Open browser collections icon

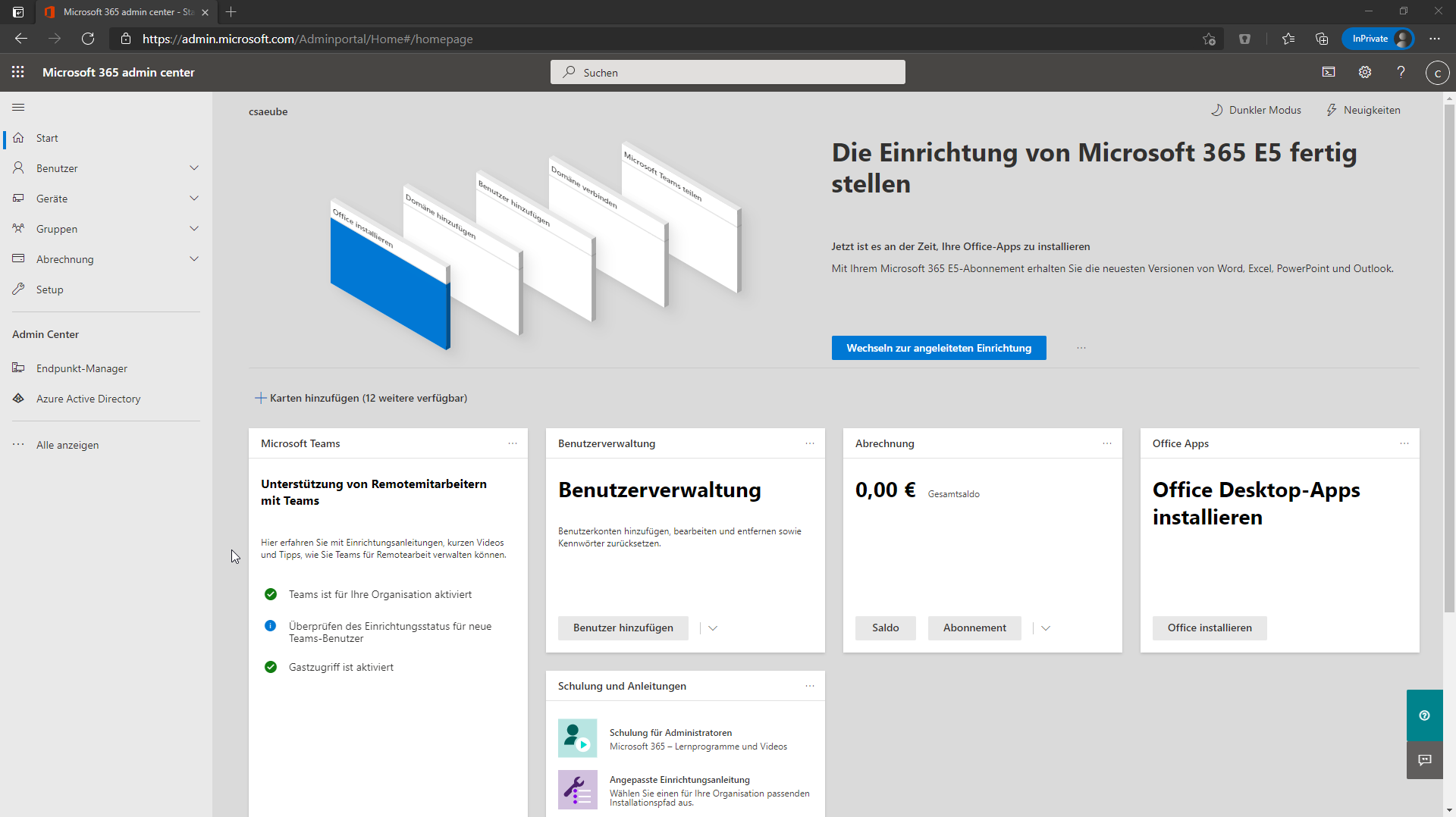(1322, 39)
